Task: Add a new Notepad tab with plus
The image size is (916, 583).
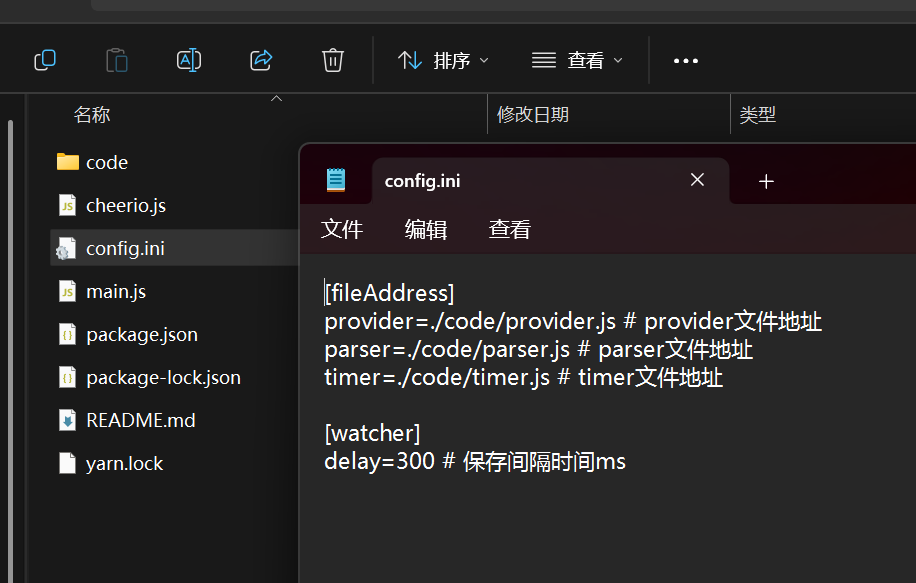Action: click(766, 181)
